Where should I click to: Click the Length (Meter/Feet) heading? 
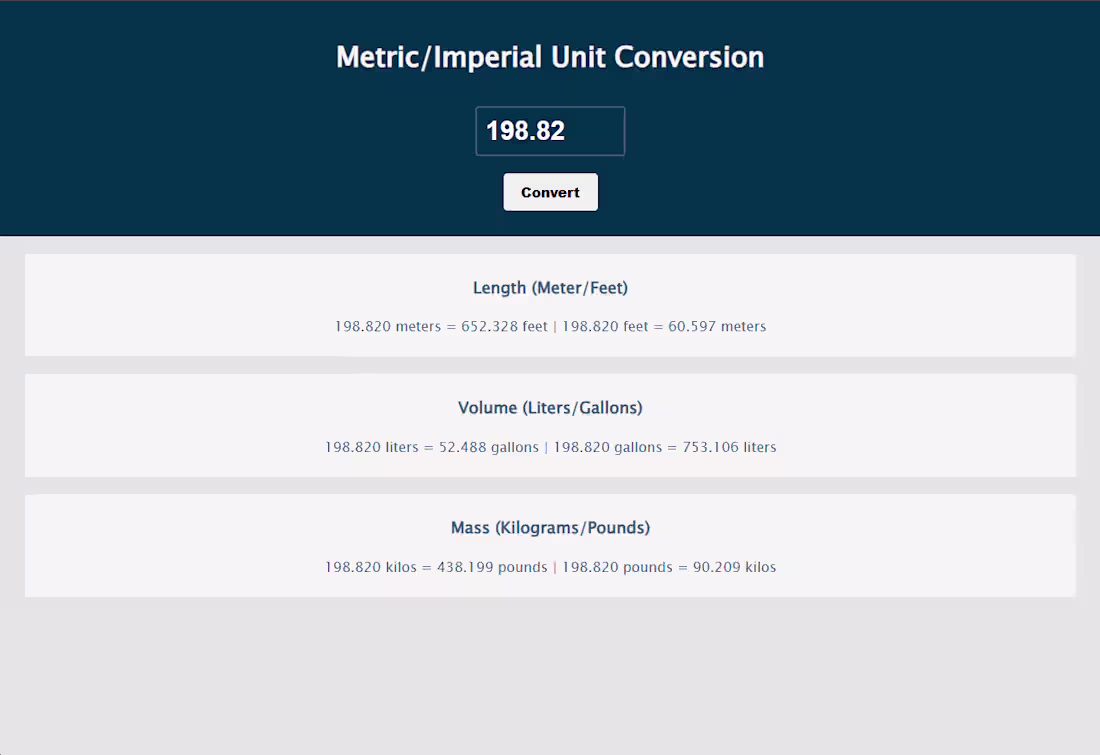(x=550, y=287)
